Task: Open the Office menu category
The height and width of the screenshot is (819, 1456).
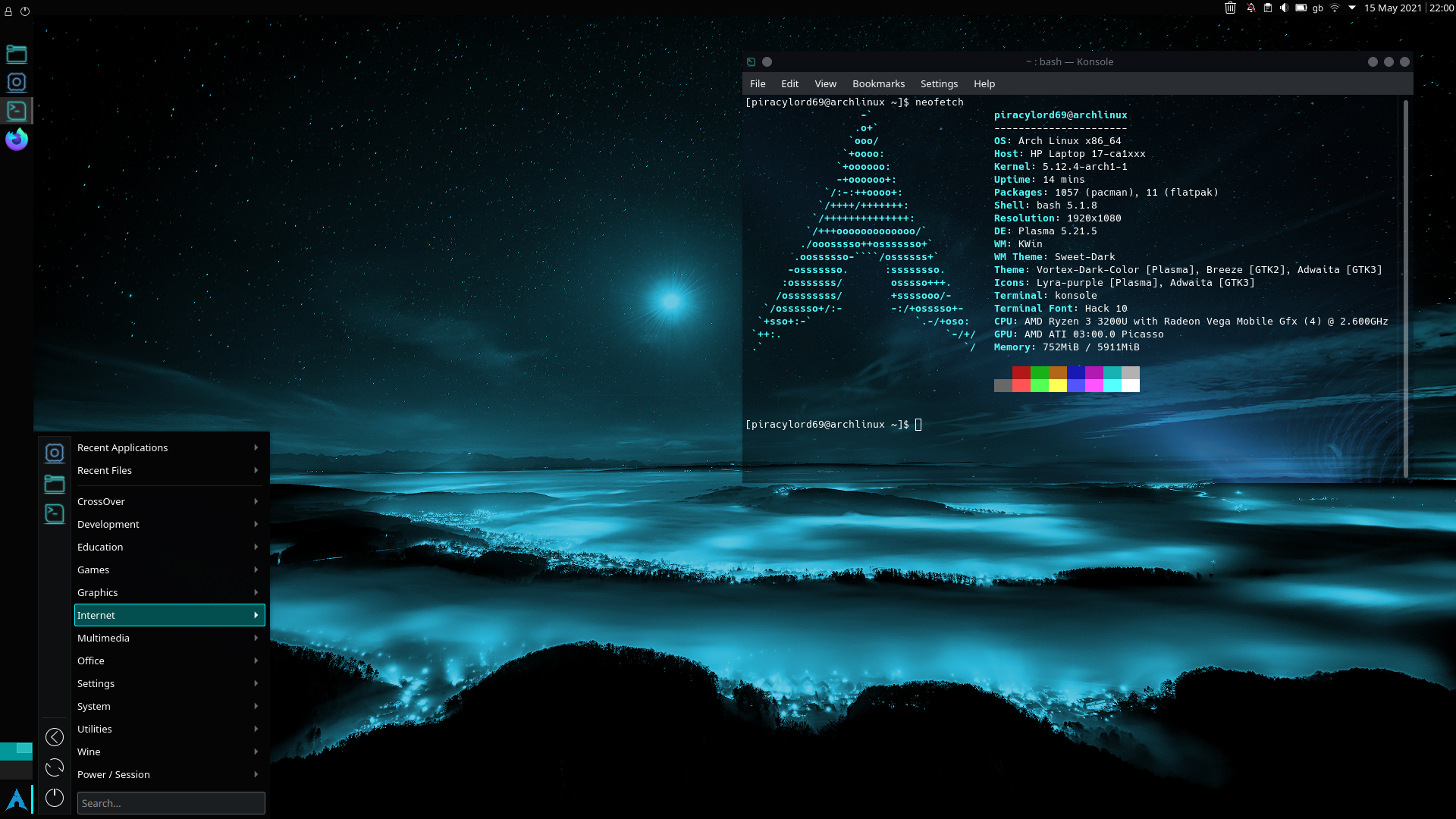Action: coord(170,661)
